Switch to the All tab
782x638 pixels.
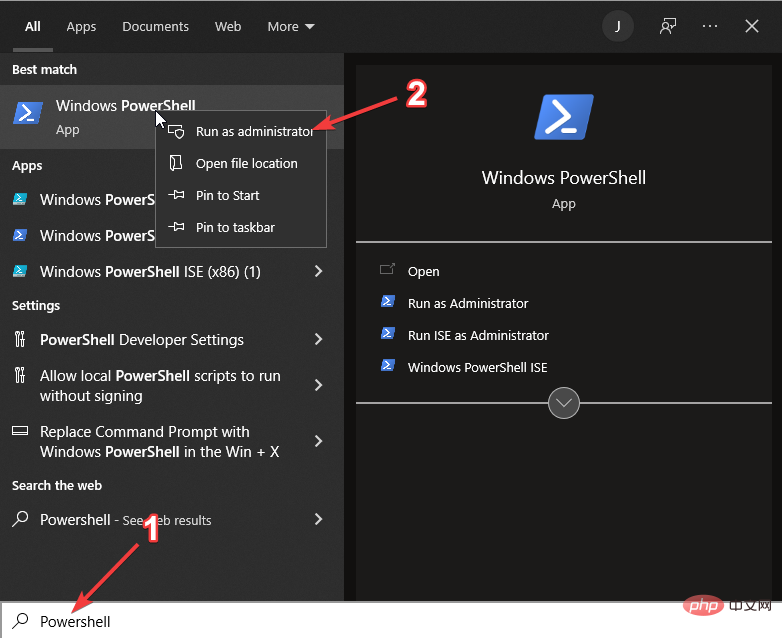[x=33, y=26]
